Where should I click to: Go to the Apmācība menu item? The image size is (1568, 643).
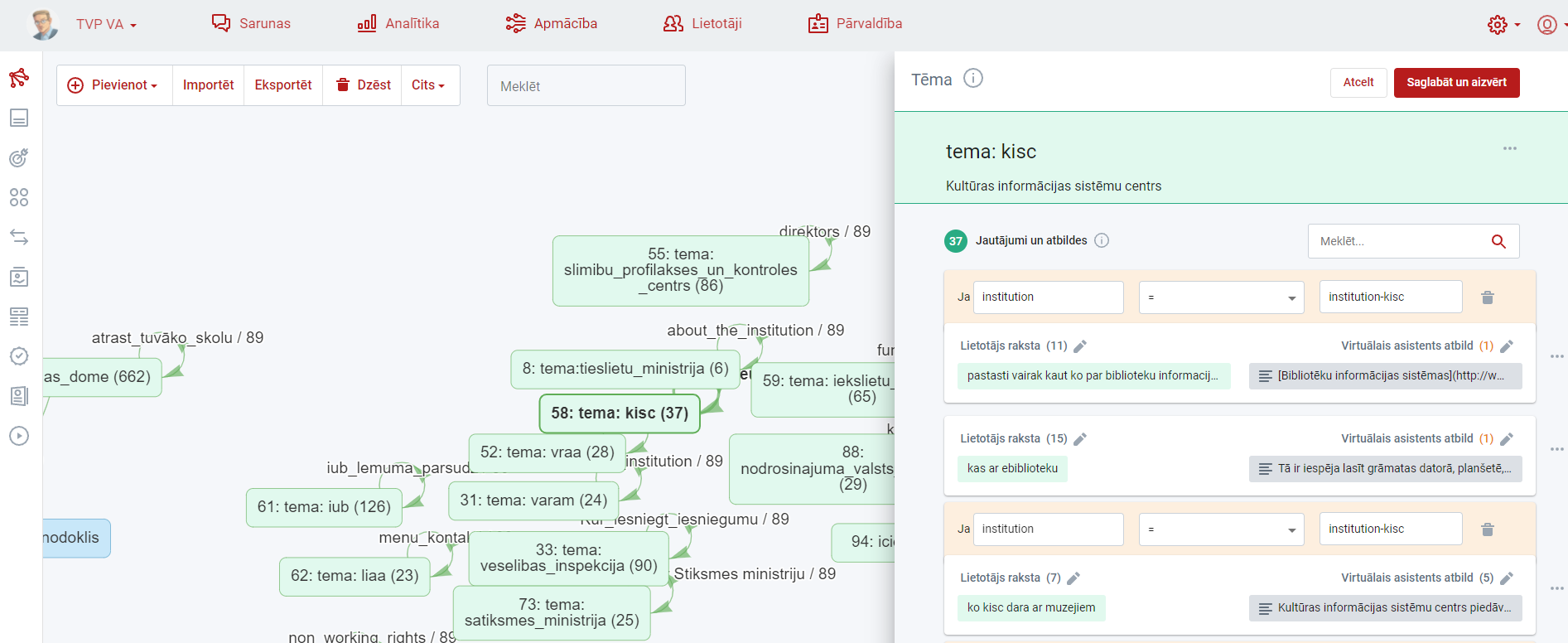(552, 24)
